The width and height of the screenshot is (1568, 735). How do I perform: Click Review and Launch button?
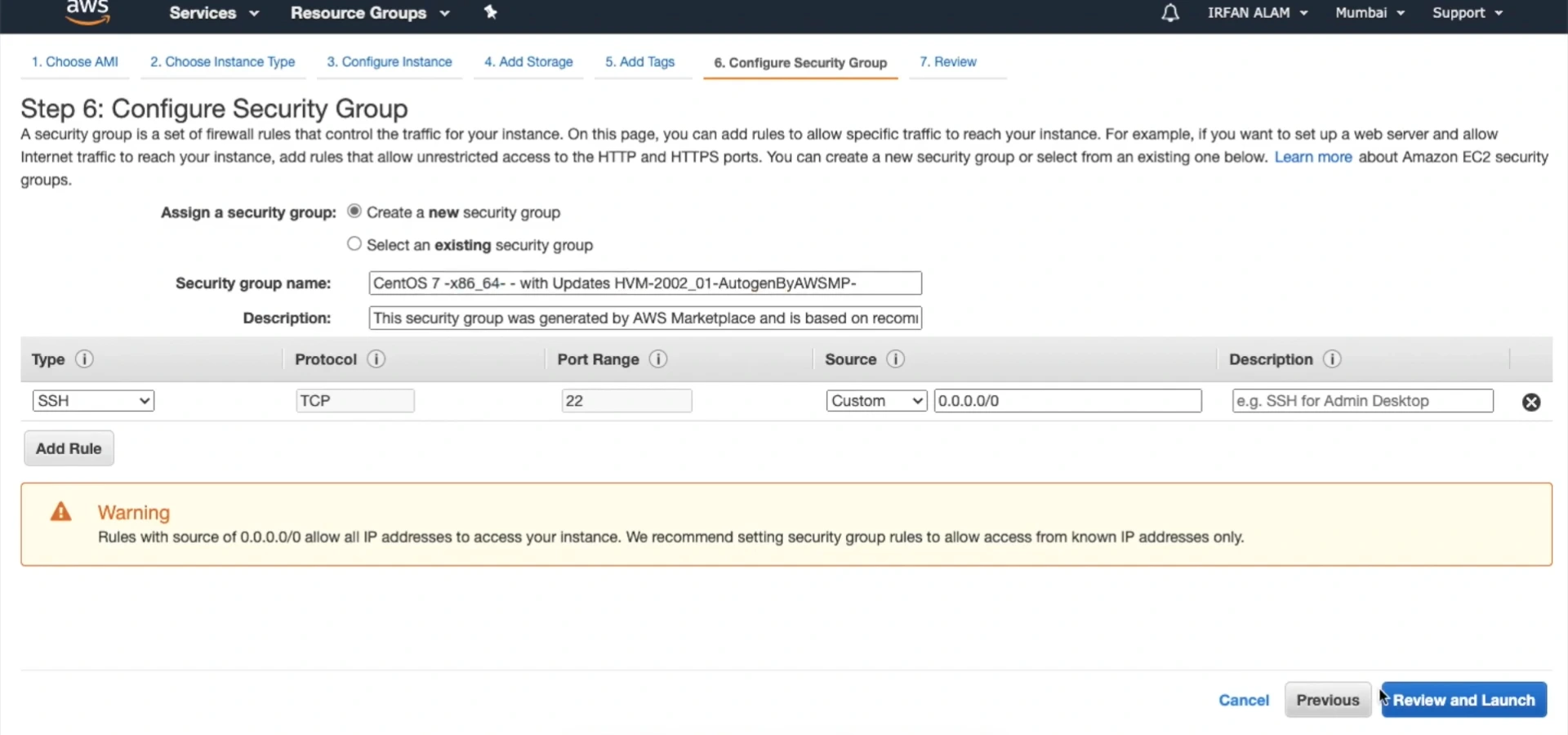pyautogui.click(x=1463, y=700)
